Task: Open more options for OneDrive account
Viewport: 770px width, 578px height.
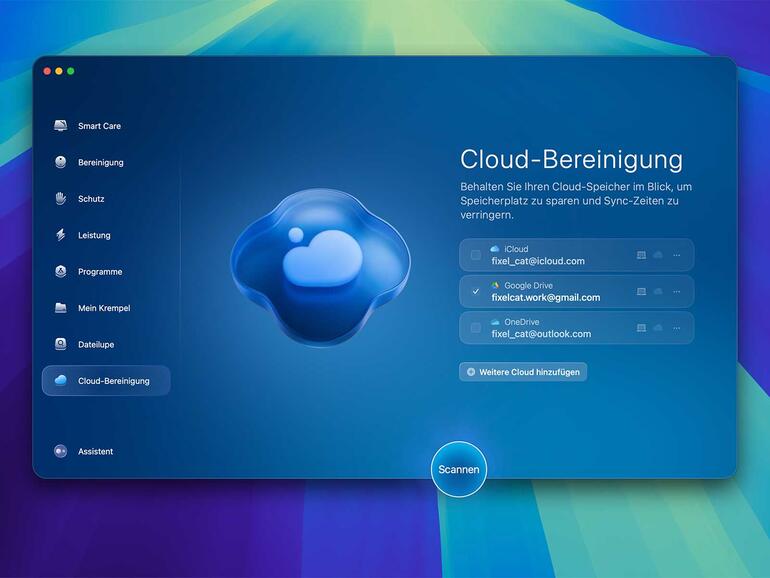Action: point(677,328)
